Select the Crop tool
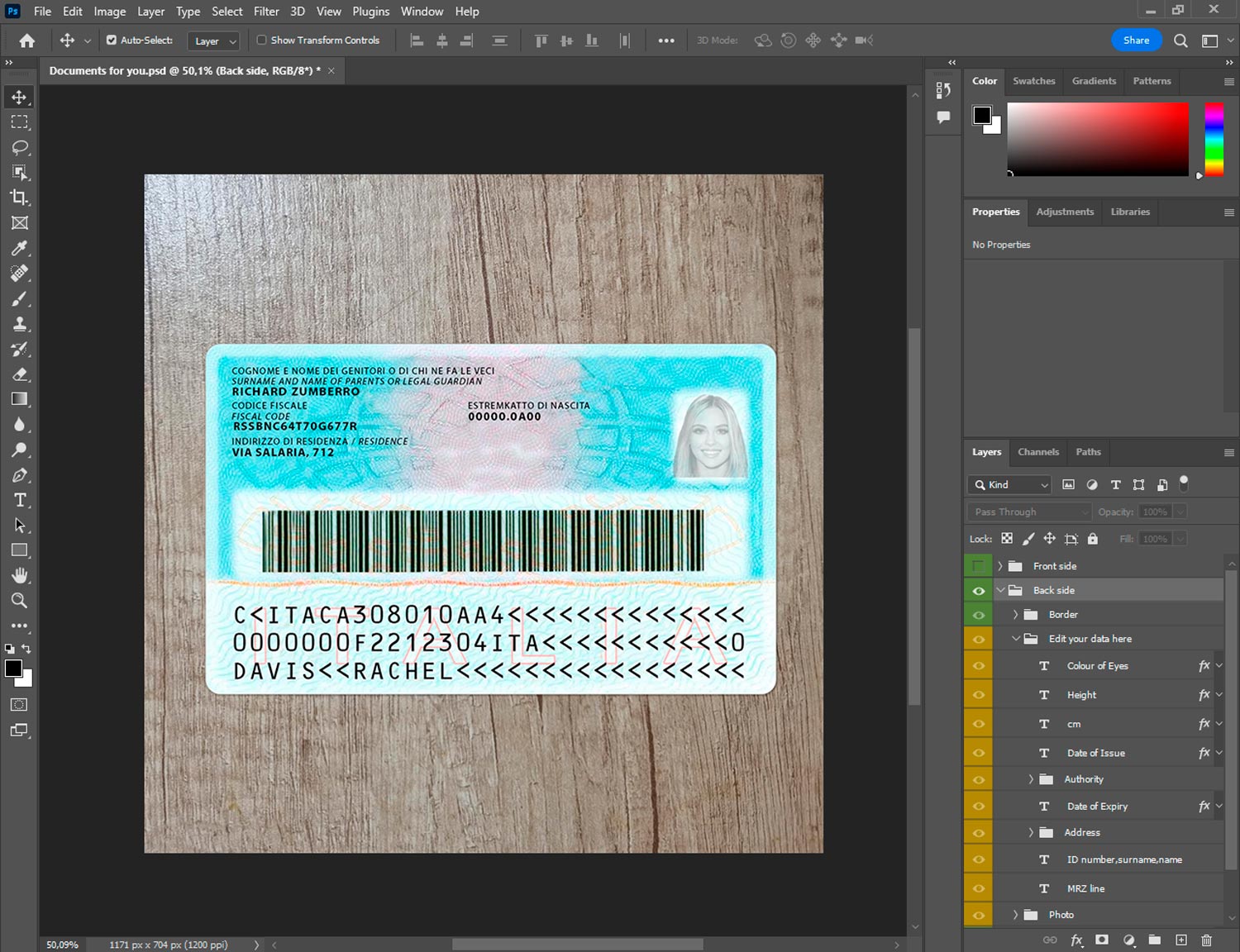The height and width of the screenshot is (952, 1240). [20, 198]
